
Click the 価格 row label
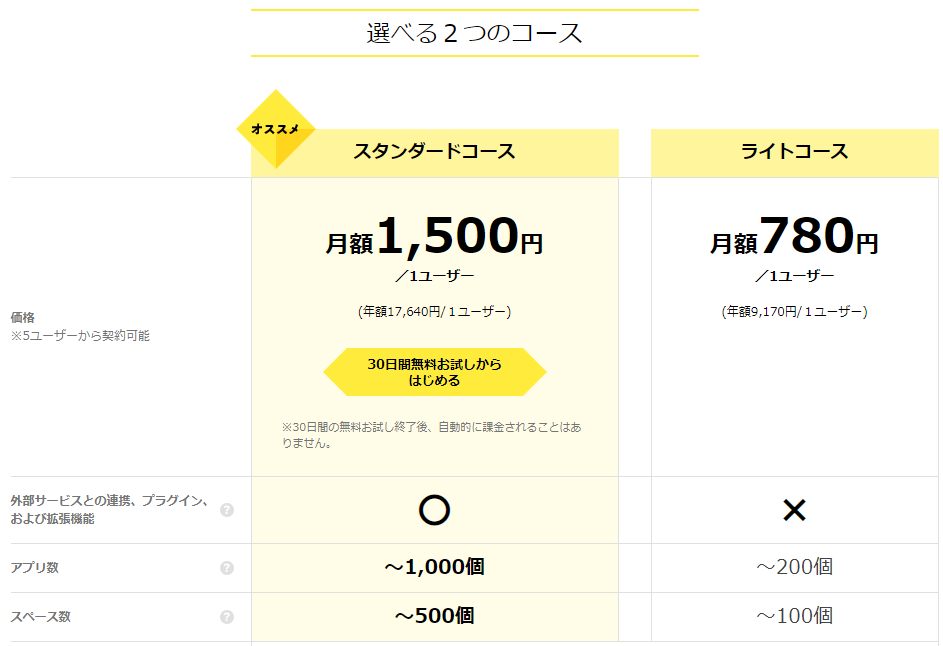click(23, 318)
